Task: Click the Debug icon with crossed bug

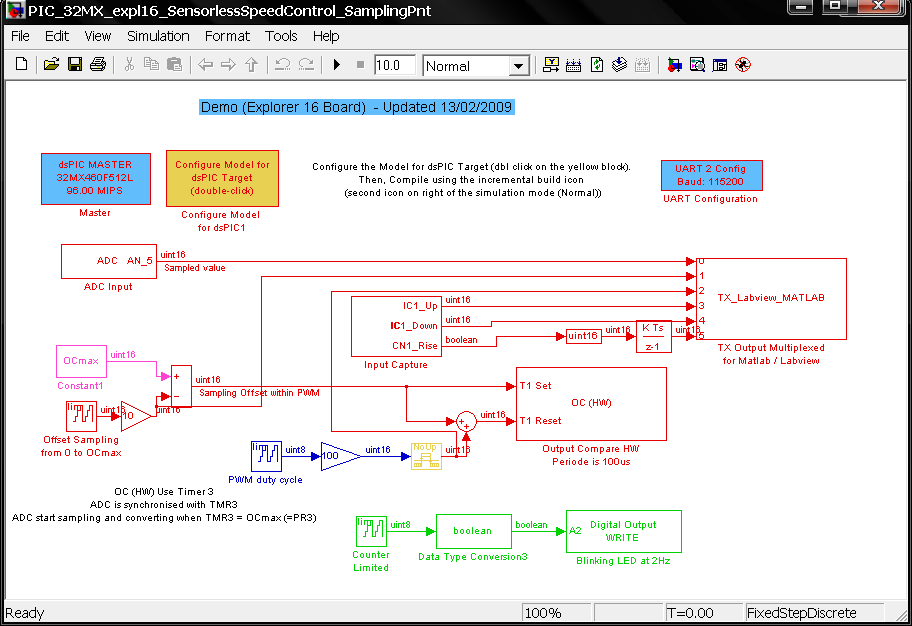Action: pos(743,65)
